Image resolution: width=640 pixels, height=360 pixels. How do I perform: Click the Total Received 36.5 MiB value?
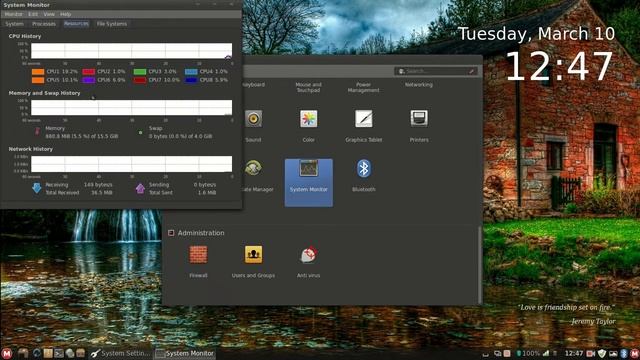(102, 193)
